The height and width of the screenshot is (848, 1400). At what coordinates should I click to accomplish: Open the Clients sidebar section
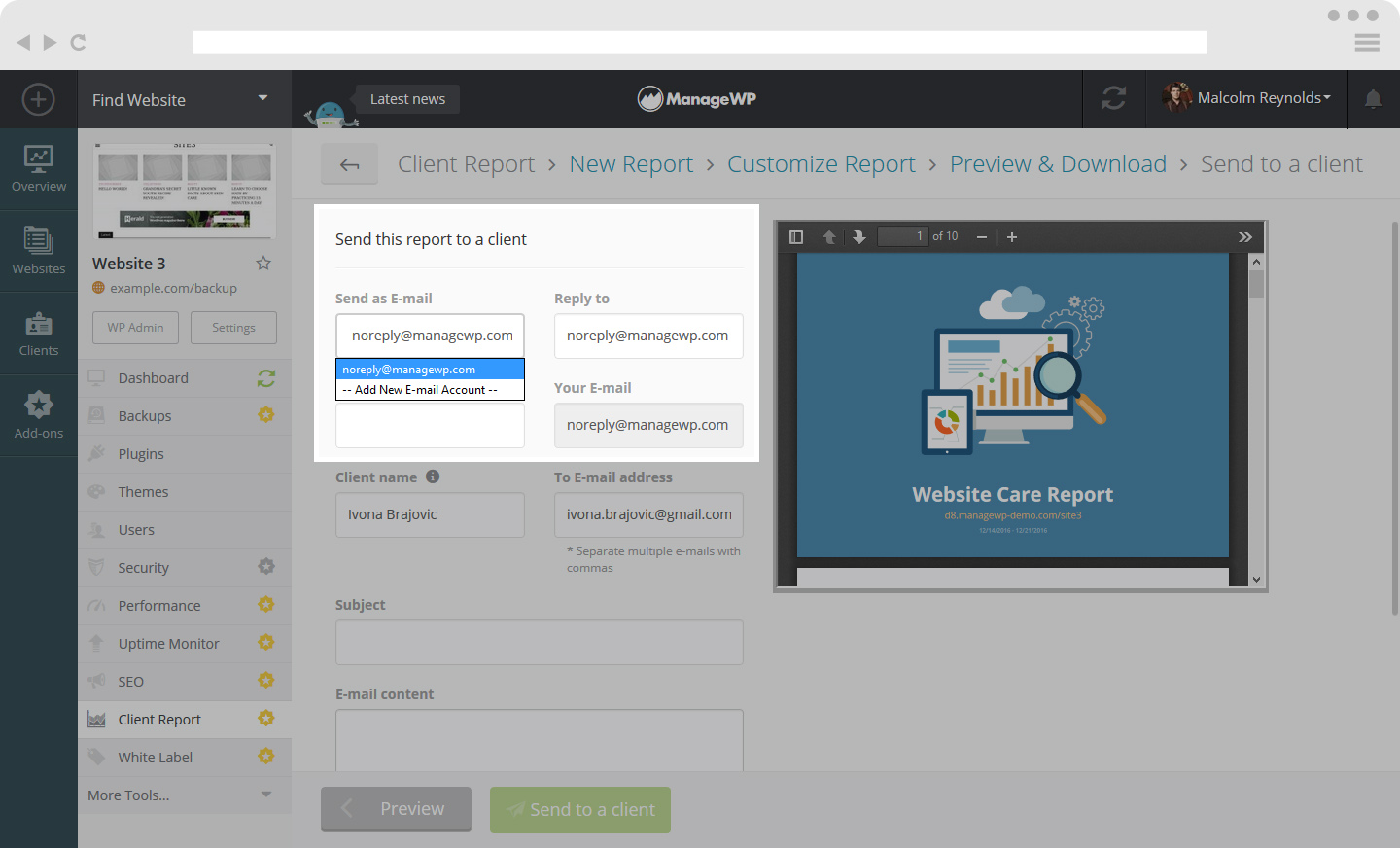(x=39, y=334)
